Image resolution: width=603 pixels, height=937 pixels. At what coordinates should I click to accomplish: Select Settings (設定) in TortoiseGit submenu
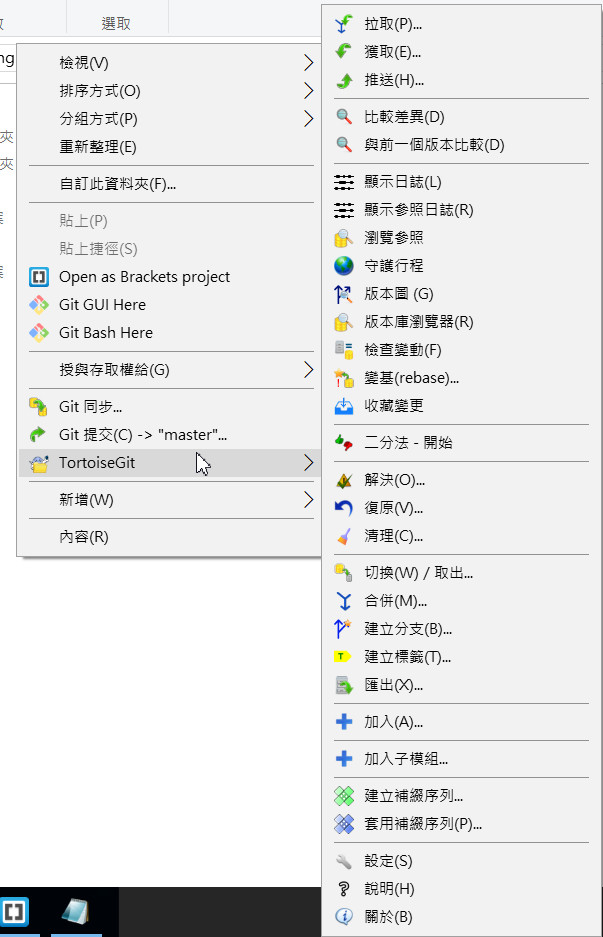click(388, 861)
